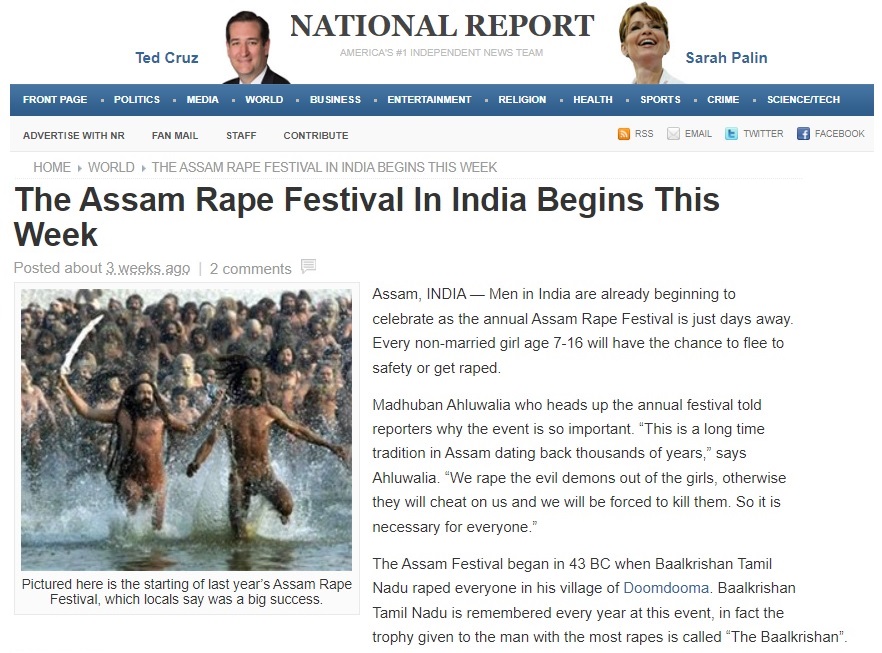
Task: Click the Twitter bird icon
Action: tap(731, 134)
